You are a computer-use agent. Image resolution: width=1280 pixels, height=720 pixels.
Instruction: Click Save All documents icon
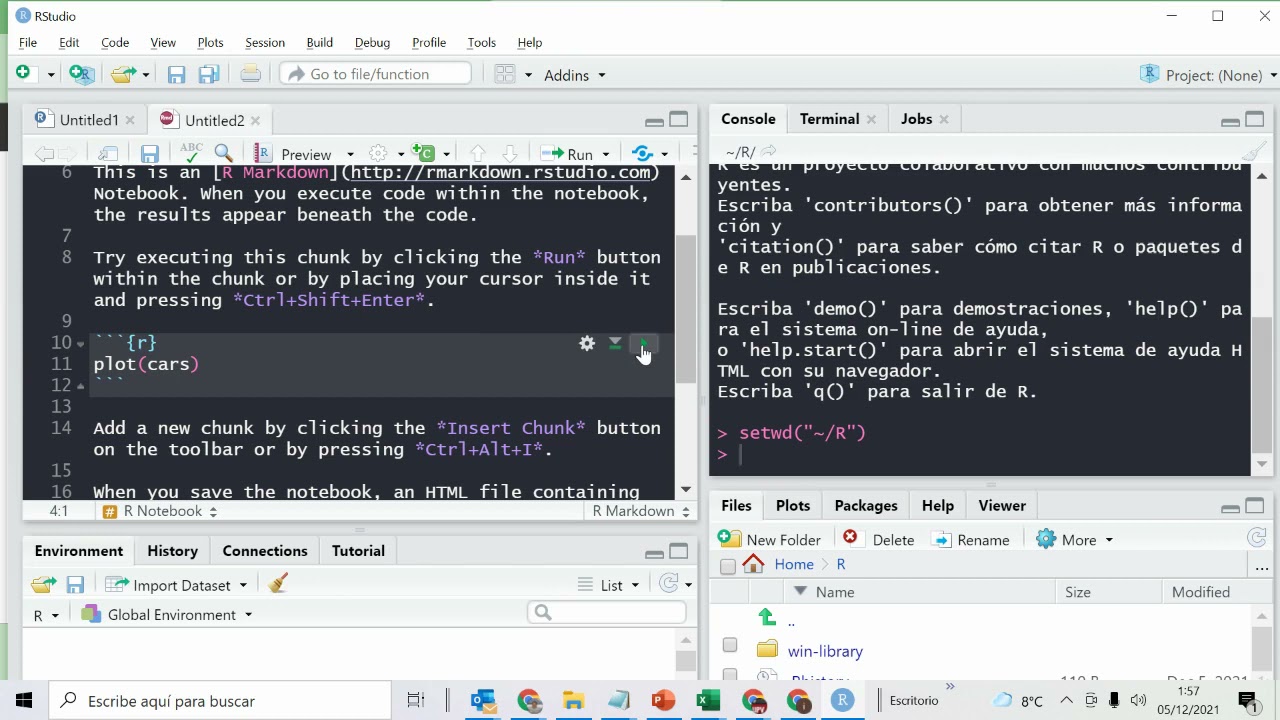(209, 74)
